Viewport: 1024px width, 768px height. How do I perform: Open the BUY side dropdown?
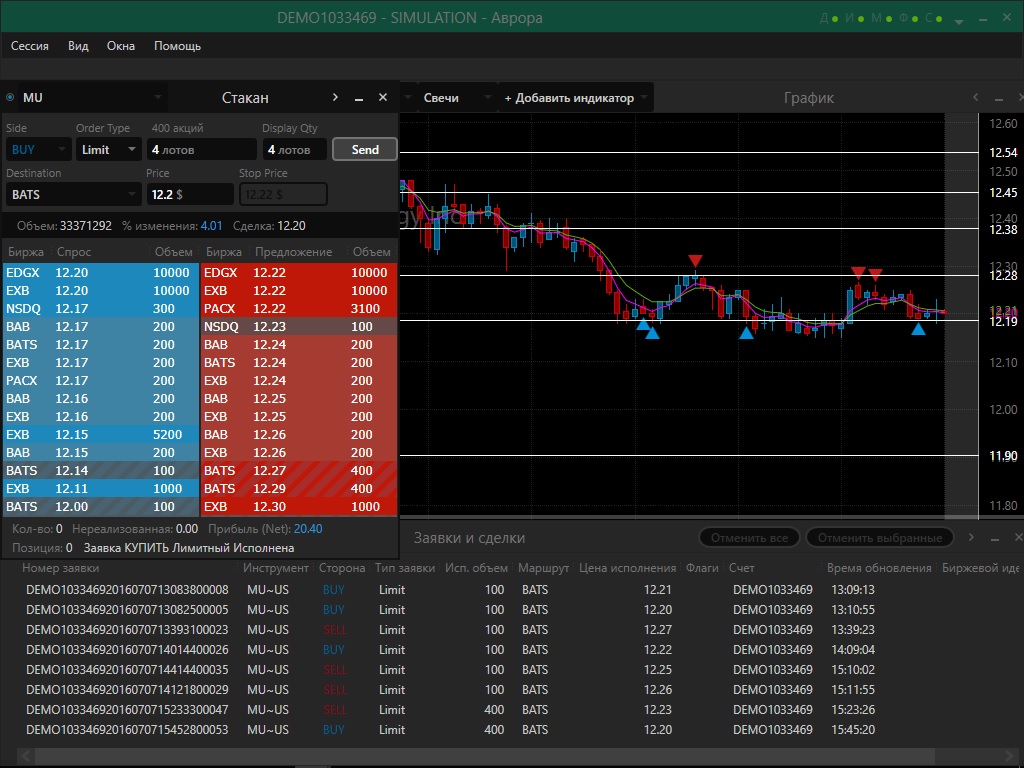(x=38, y=150)
